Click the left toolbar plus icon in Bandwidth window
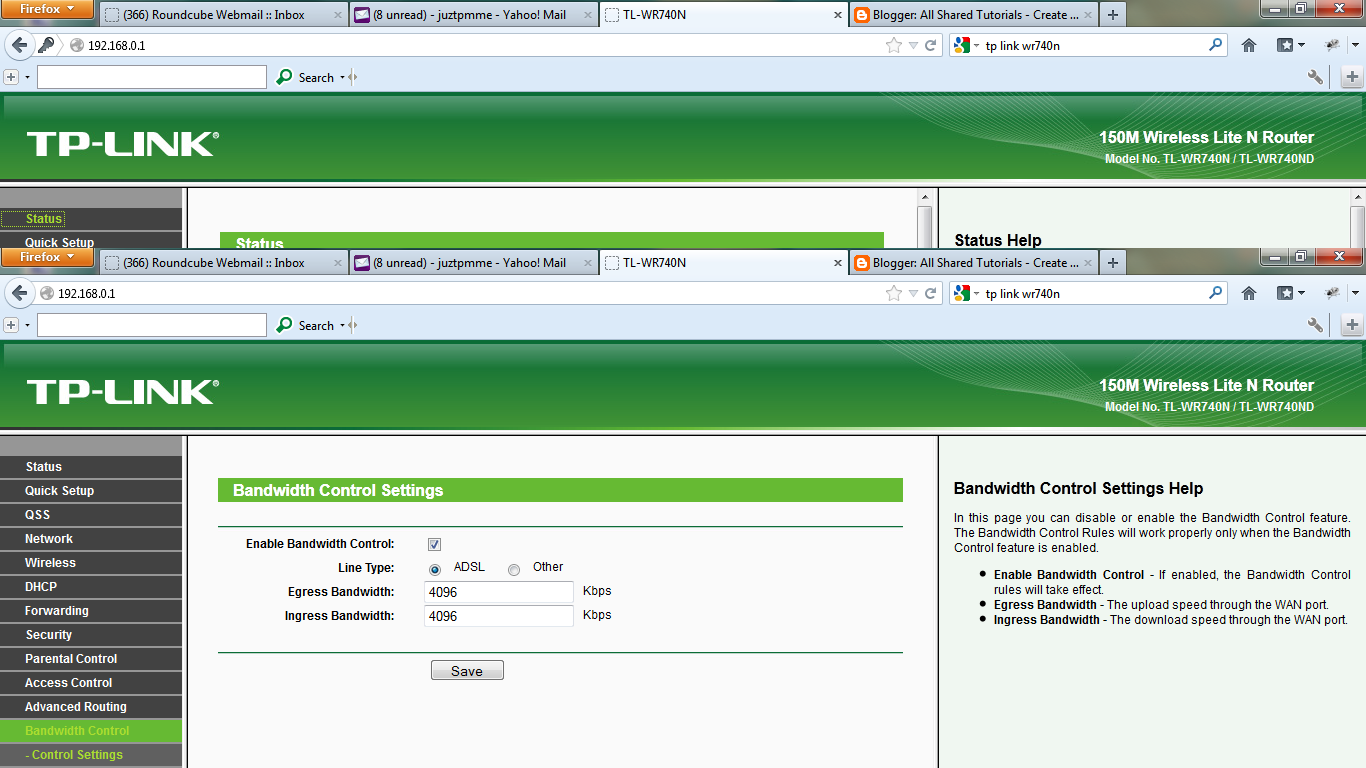This screenshot has width=1366, height=768. (11, 325)
